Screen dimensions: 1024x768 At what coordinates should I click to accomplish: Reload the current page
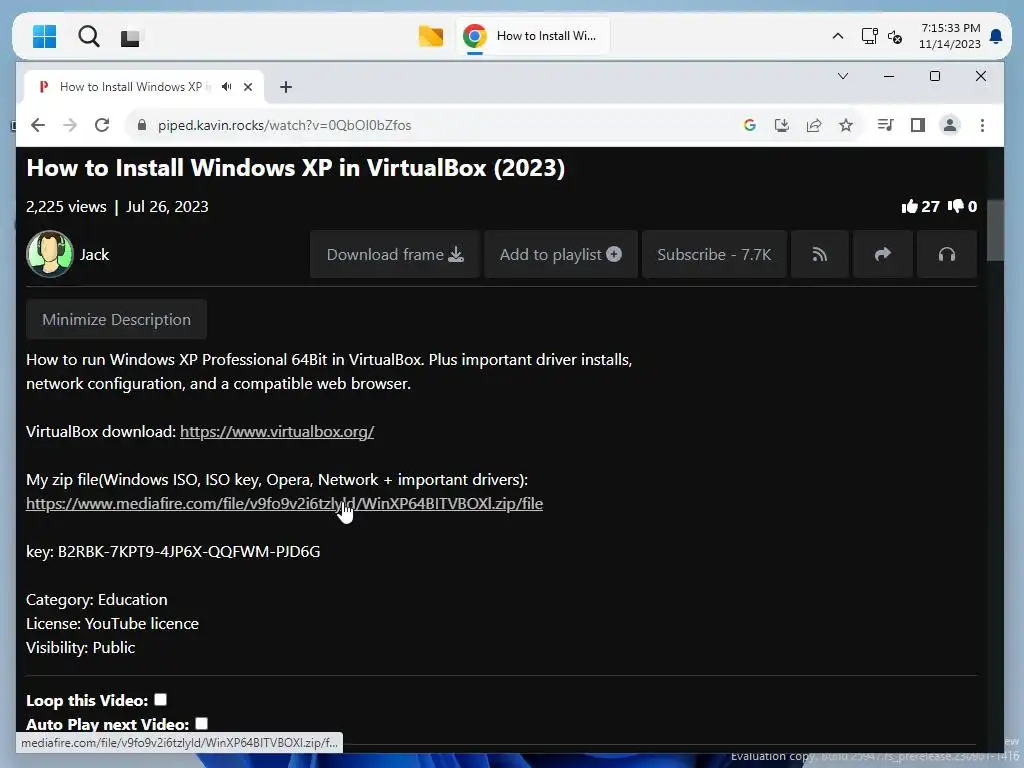point(102,125)
